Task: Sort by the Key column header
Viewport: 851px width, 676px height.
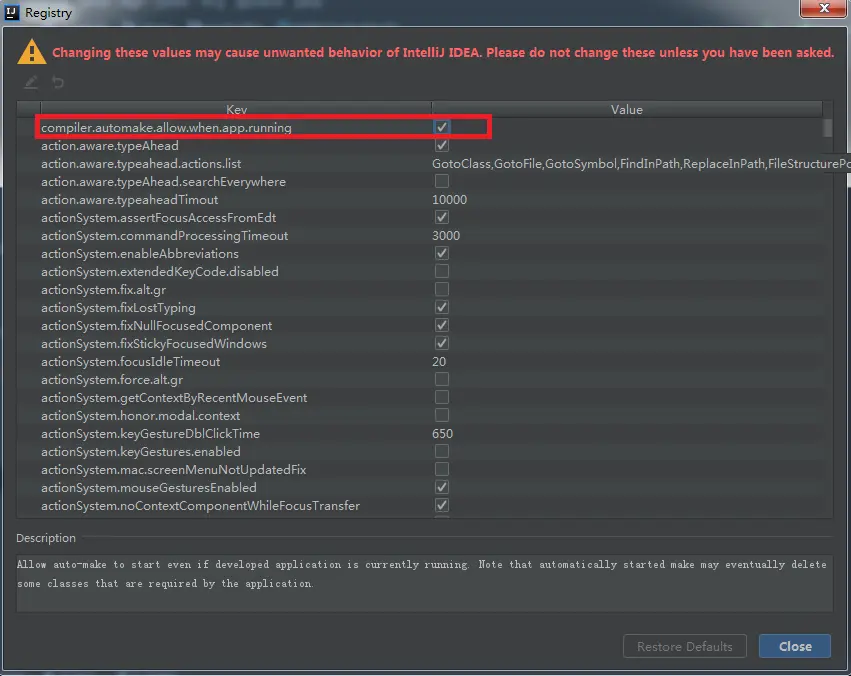Action: [x=236, y=110]
